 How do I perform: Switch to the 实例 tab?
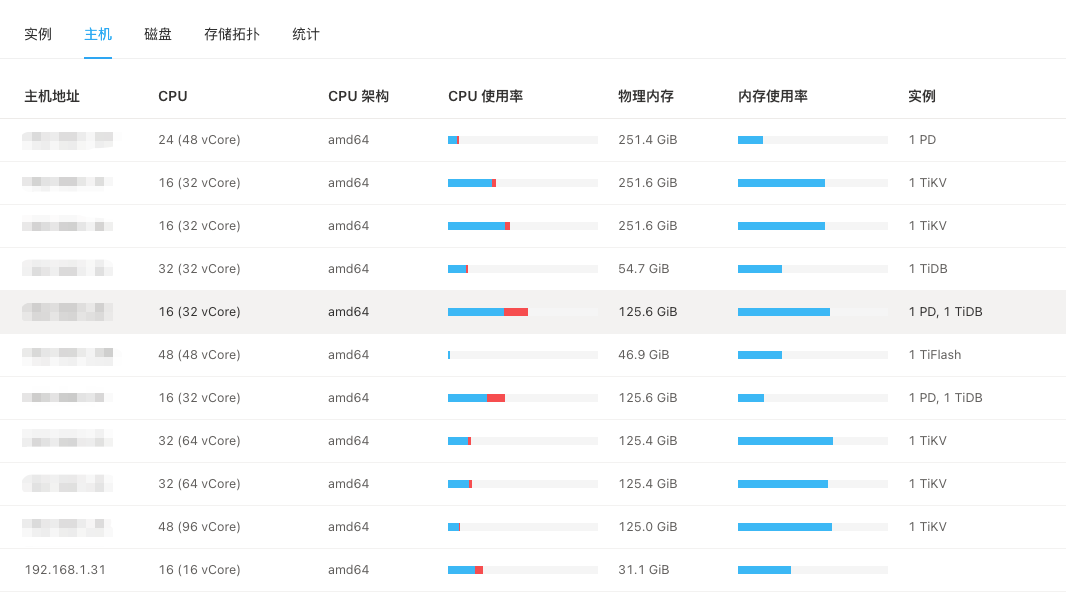(x=38, y=34)
